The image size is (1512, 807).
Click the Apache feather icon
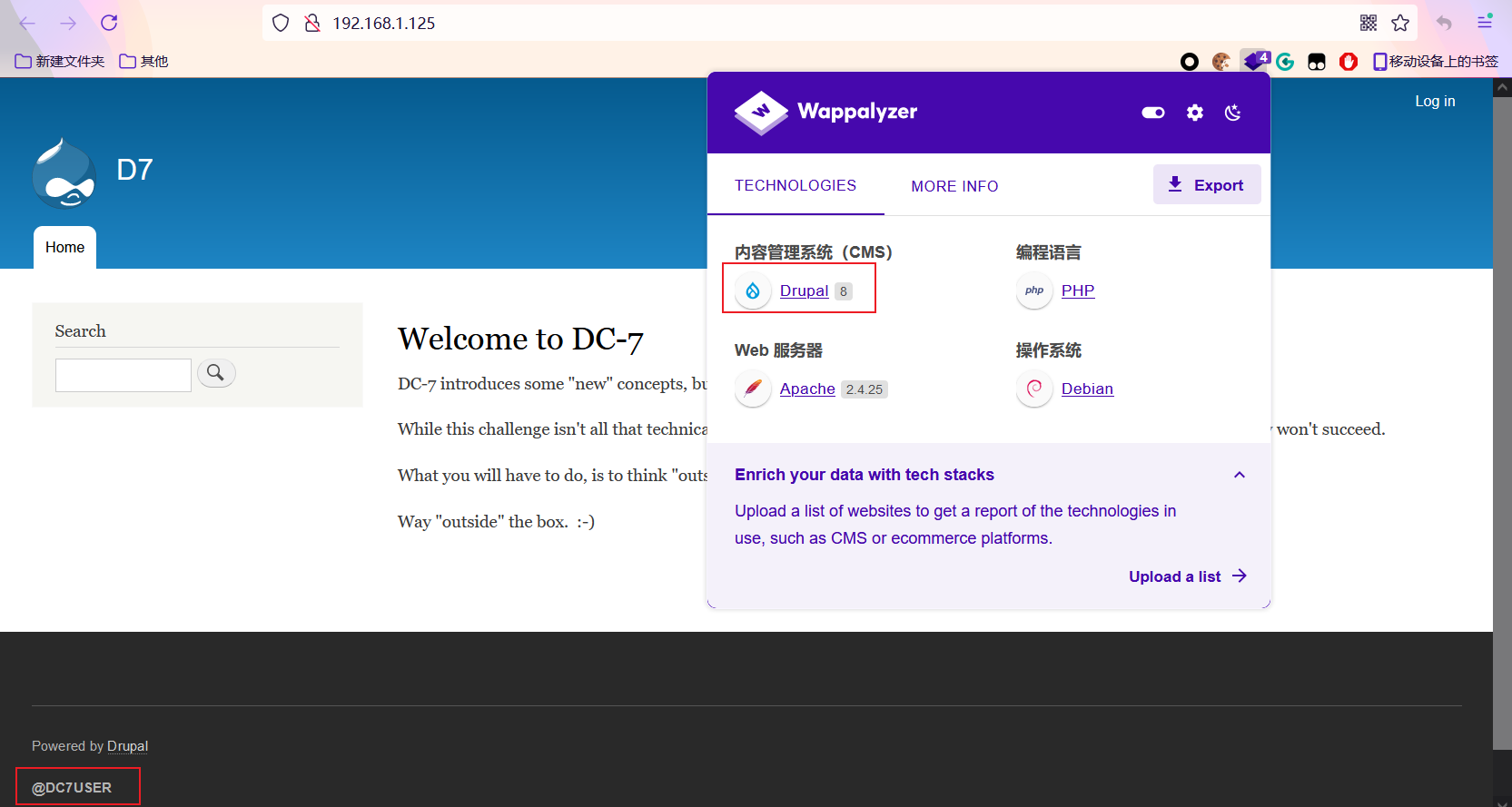753,389
